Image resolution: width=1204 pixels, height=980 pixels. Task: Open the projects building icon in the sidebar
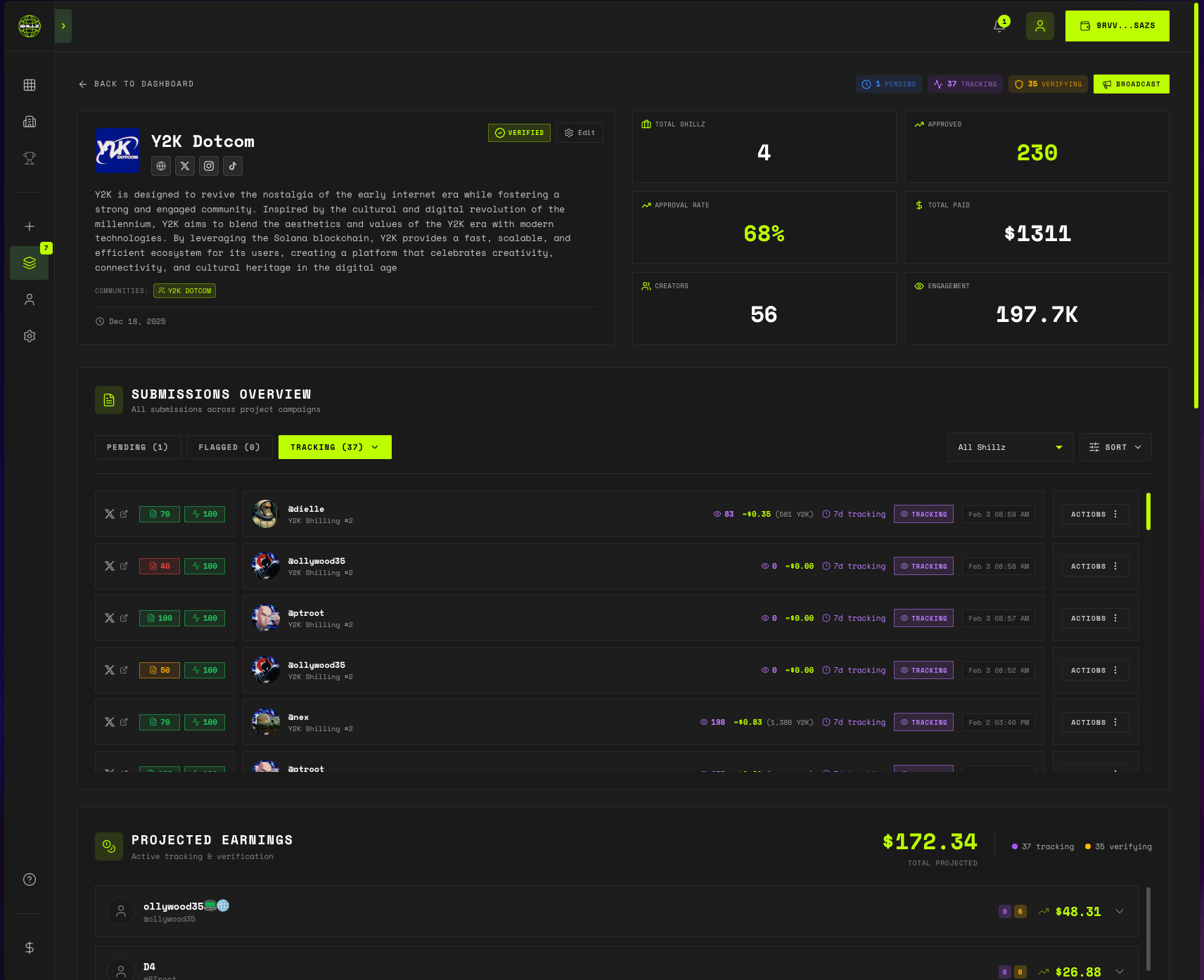coord(29,121)
